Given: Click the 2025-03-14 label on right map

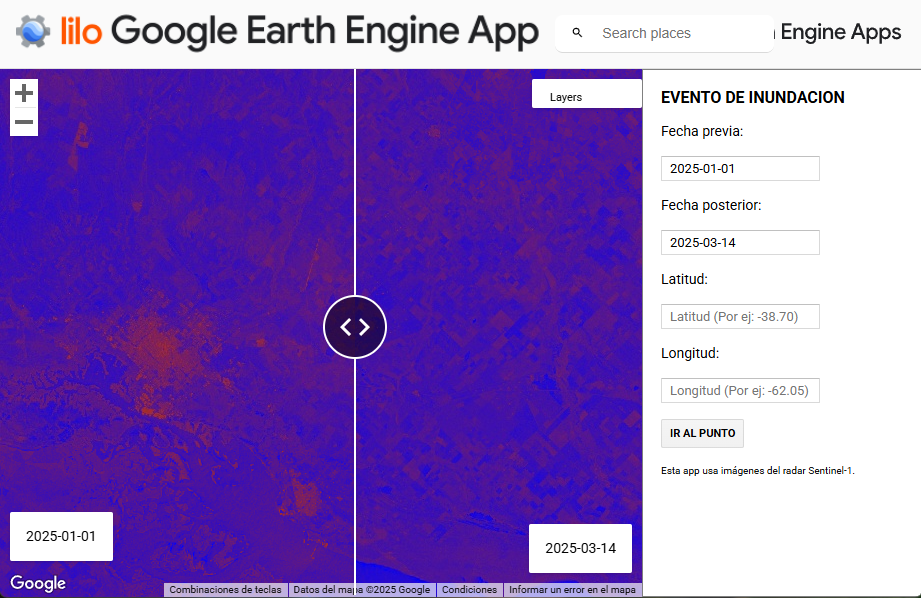Looking at the screenshot, I should click(x=580, y=548).
